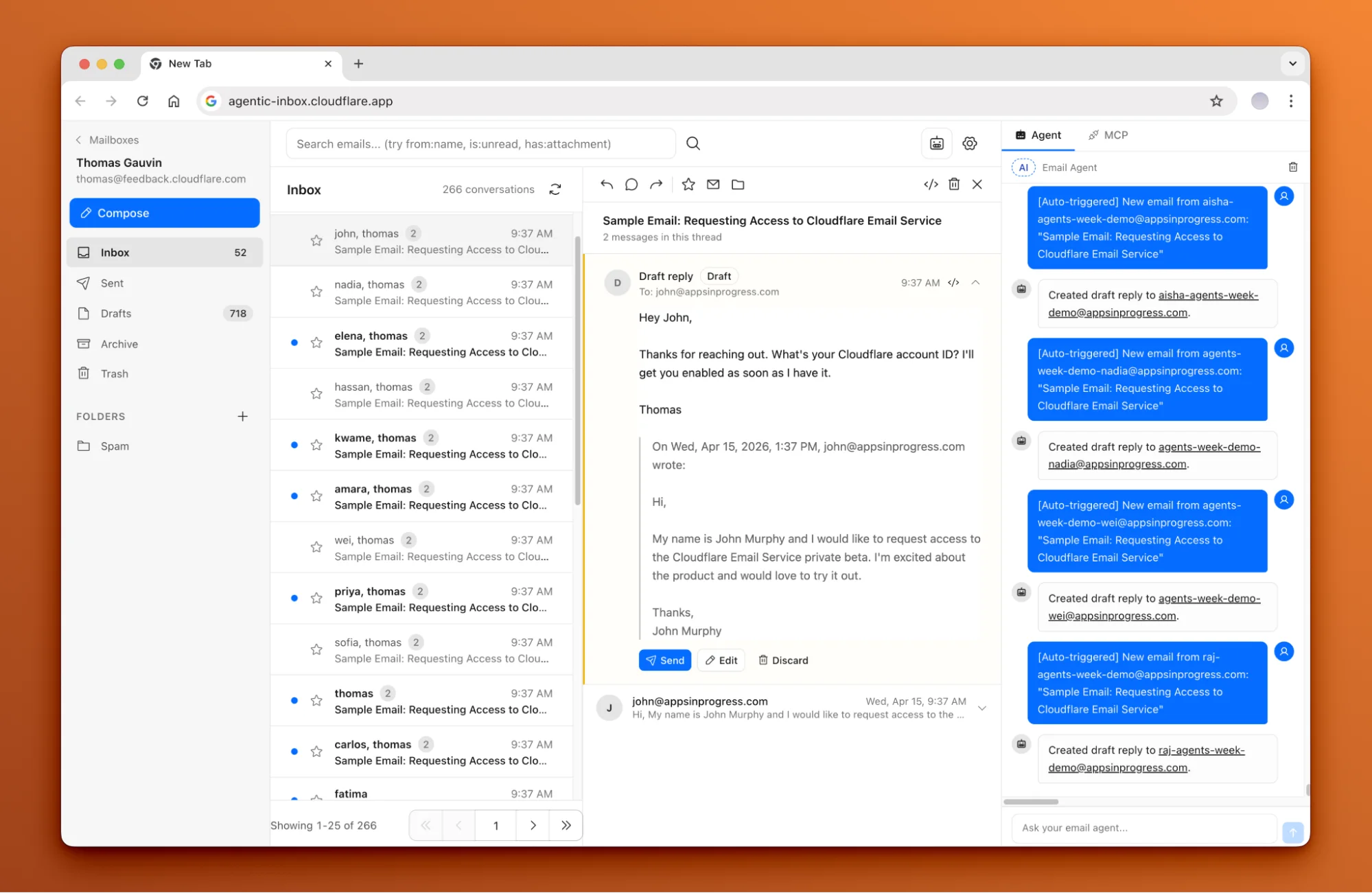1372x893 pixels.
Task: View raw email source with the code icon
Action: (931, 184)
